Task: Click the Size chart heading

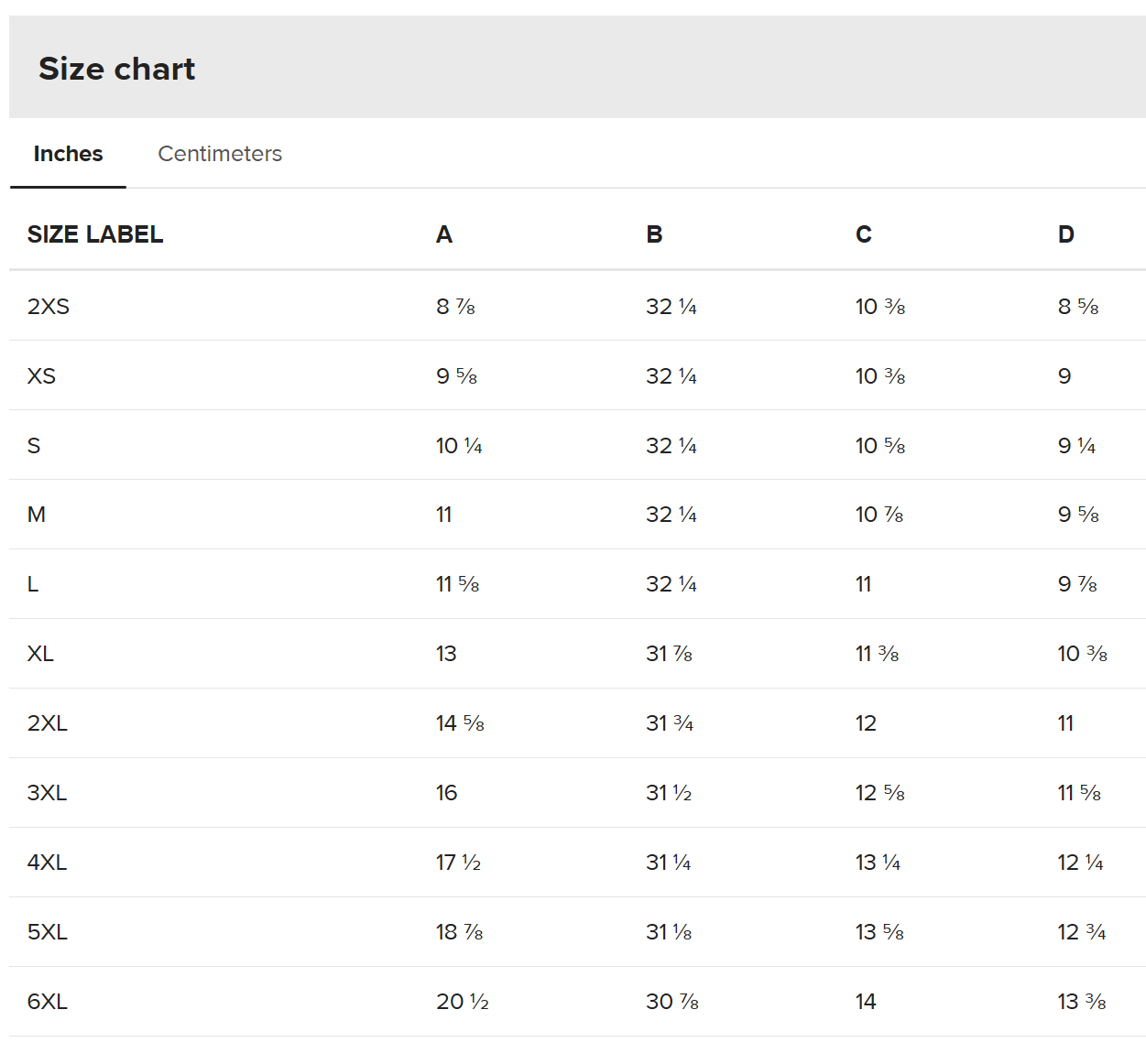Action: (x=117, y=69)
